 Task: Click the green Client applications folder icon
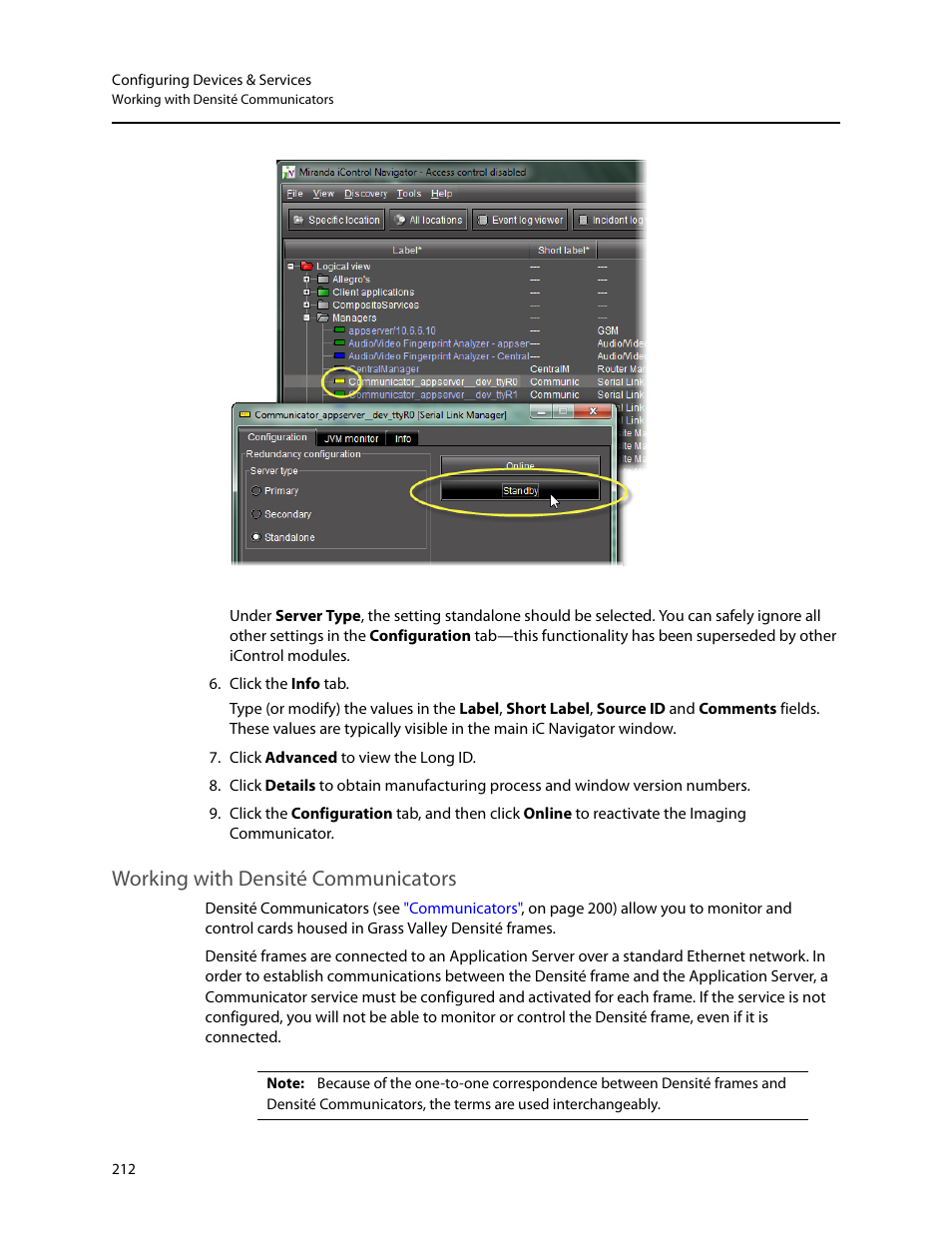[x=323, y=293]
